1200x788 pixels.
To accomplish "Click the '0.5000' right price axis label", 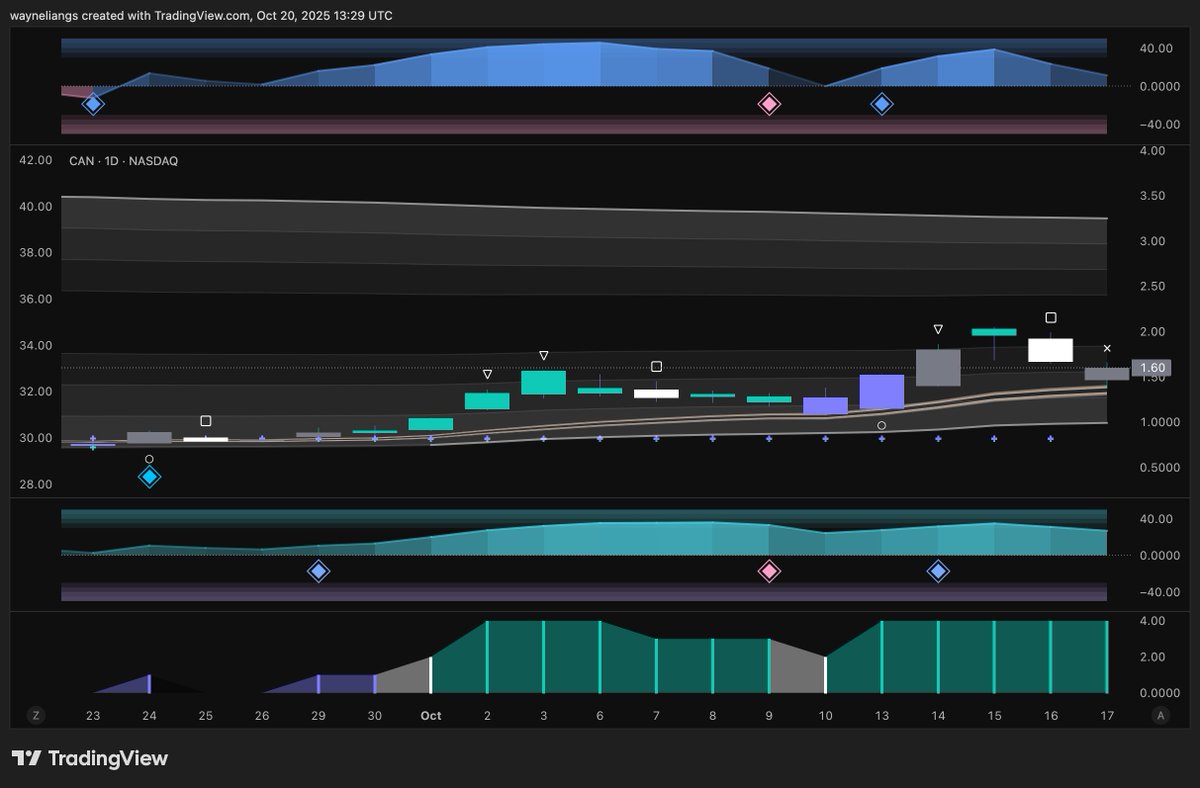I will (1158, 468).
